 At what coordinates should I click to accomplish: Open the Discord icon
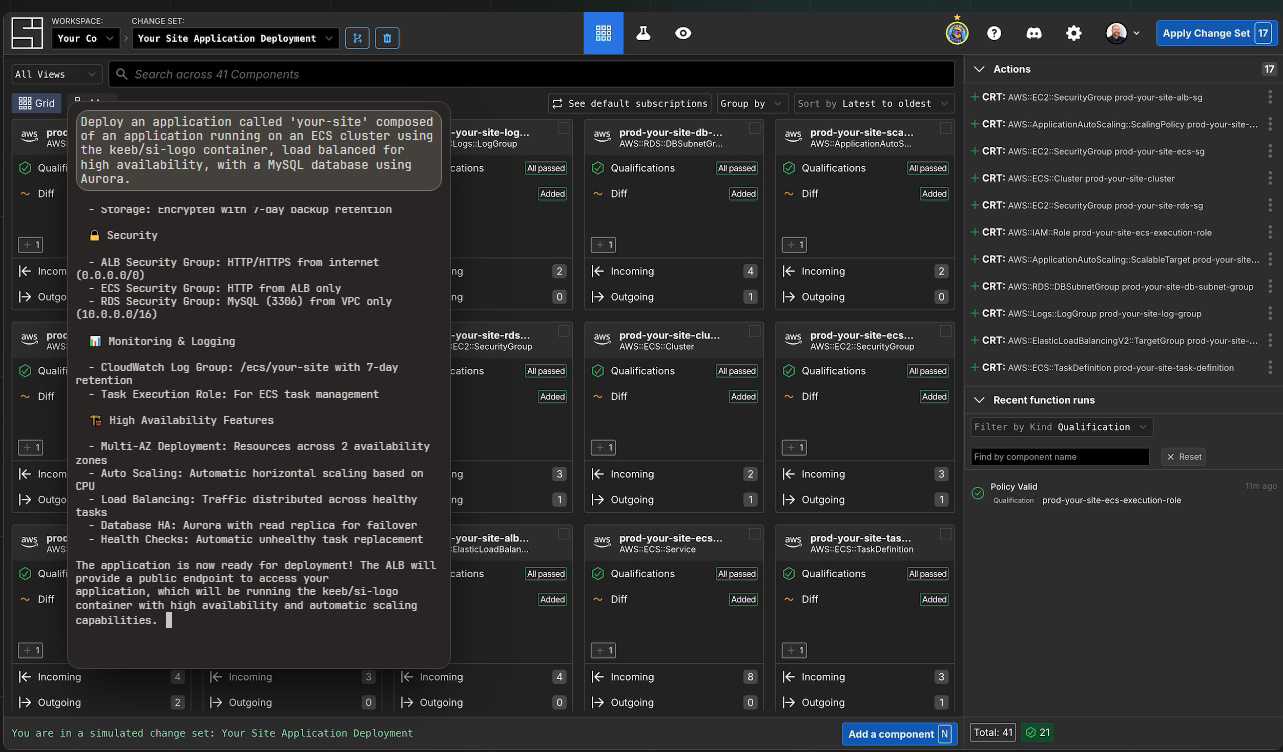[1034, 33]
